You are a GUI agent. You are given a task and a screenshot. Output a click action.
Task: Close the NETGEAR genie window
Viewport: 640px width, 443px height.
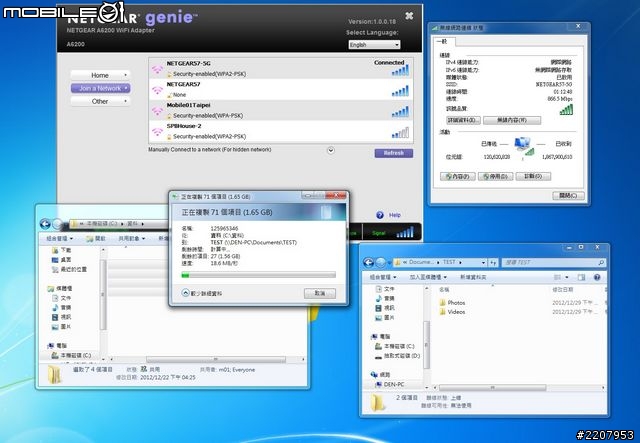pyautogui.click(x=409, y=16)
